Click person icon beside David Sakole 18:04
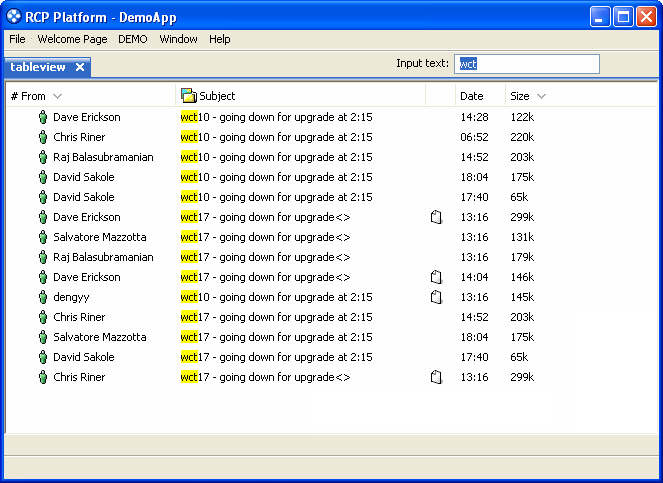663x483 pixels. 43,177
